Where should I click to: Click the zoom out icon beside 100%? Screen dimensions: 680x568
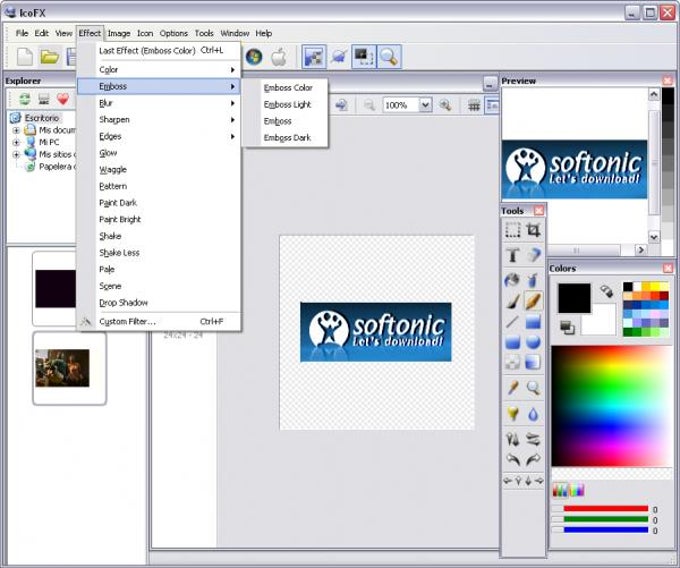tap(369, 105)
